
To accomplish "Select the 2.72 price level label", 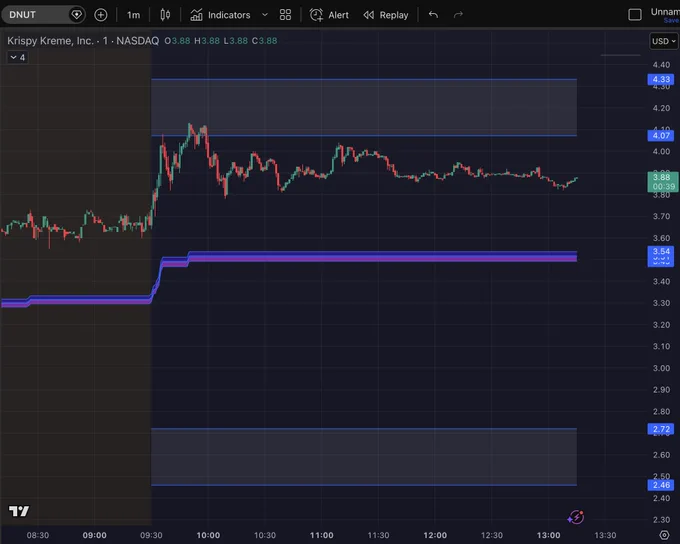I will tap(661, 429).
